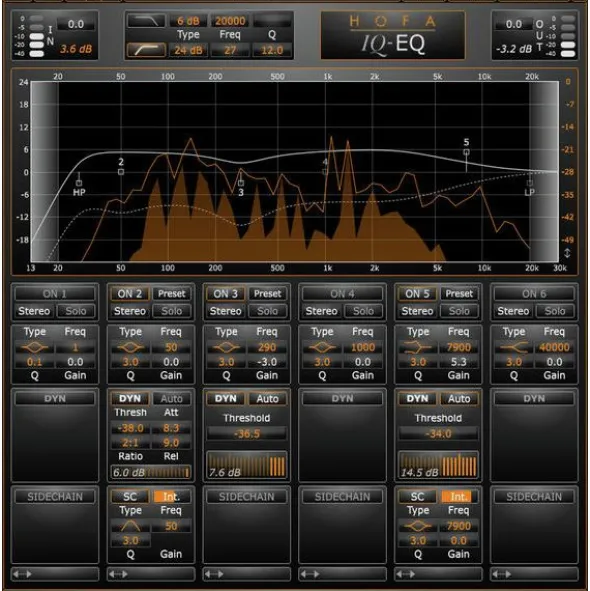Screen dimensions: 590x591
Task: Click band 2 6.0 dB reduction meter
Action: tap(151, 472)
